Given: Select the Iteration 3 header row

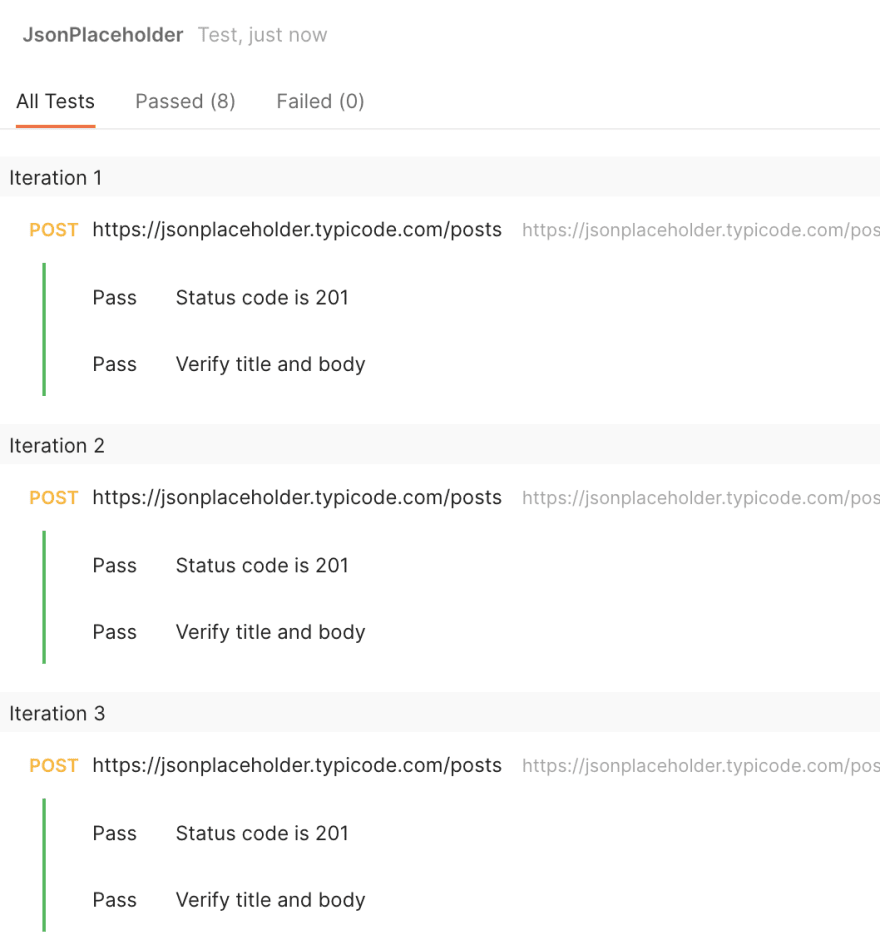Looking at the screenshot, I should [x=440, y=713].
